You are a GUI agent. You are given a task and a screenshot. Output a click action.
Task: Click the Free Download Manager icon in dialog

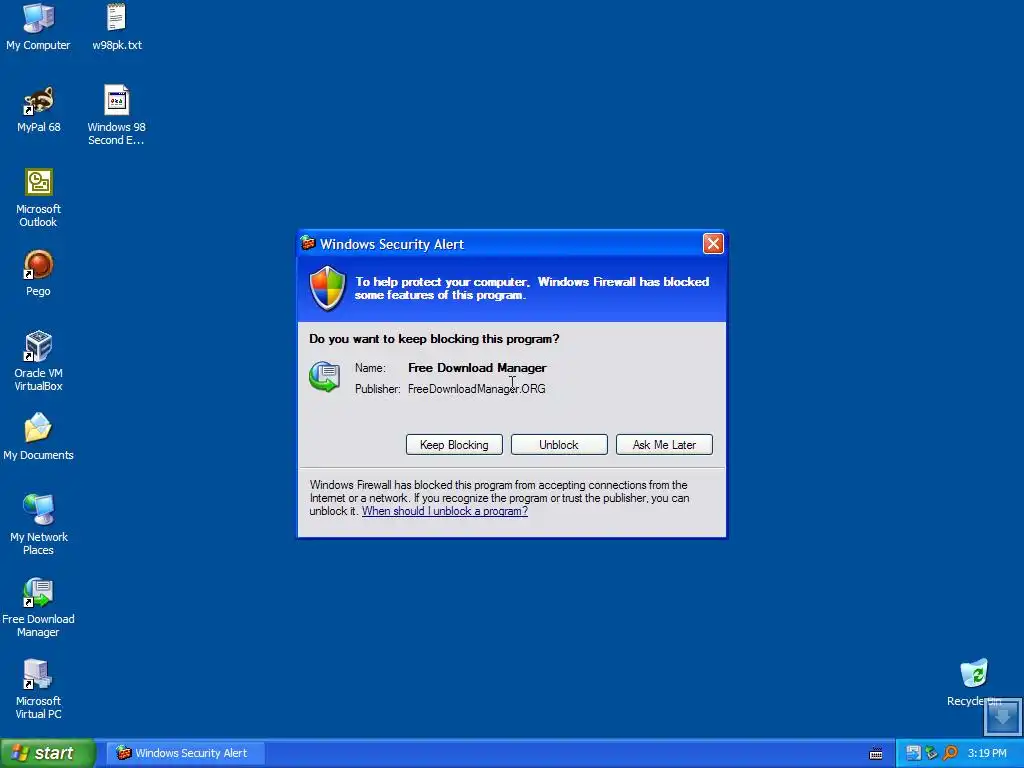click(x=325, y=377)
